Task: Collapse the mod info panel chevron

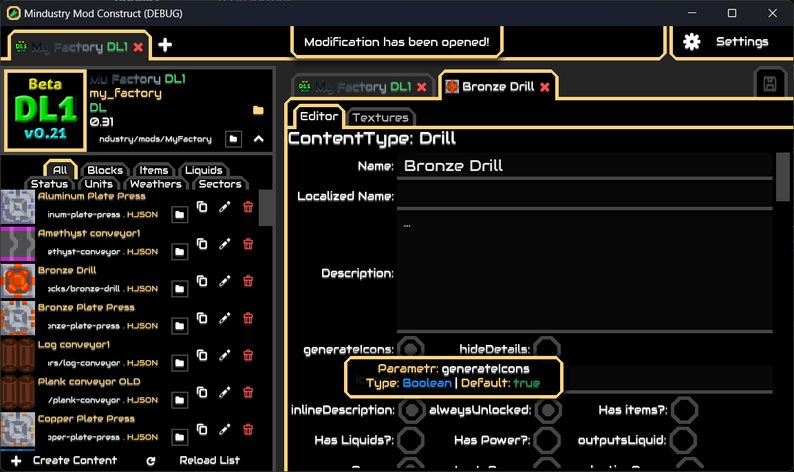Action: click(259, 139)
